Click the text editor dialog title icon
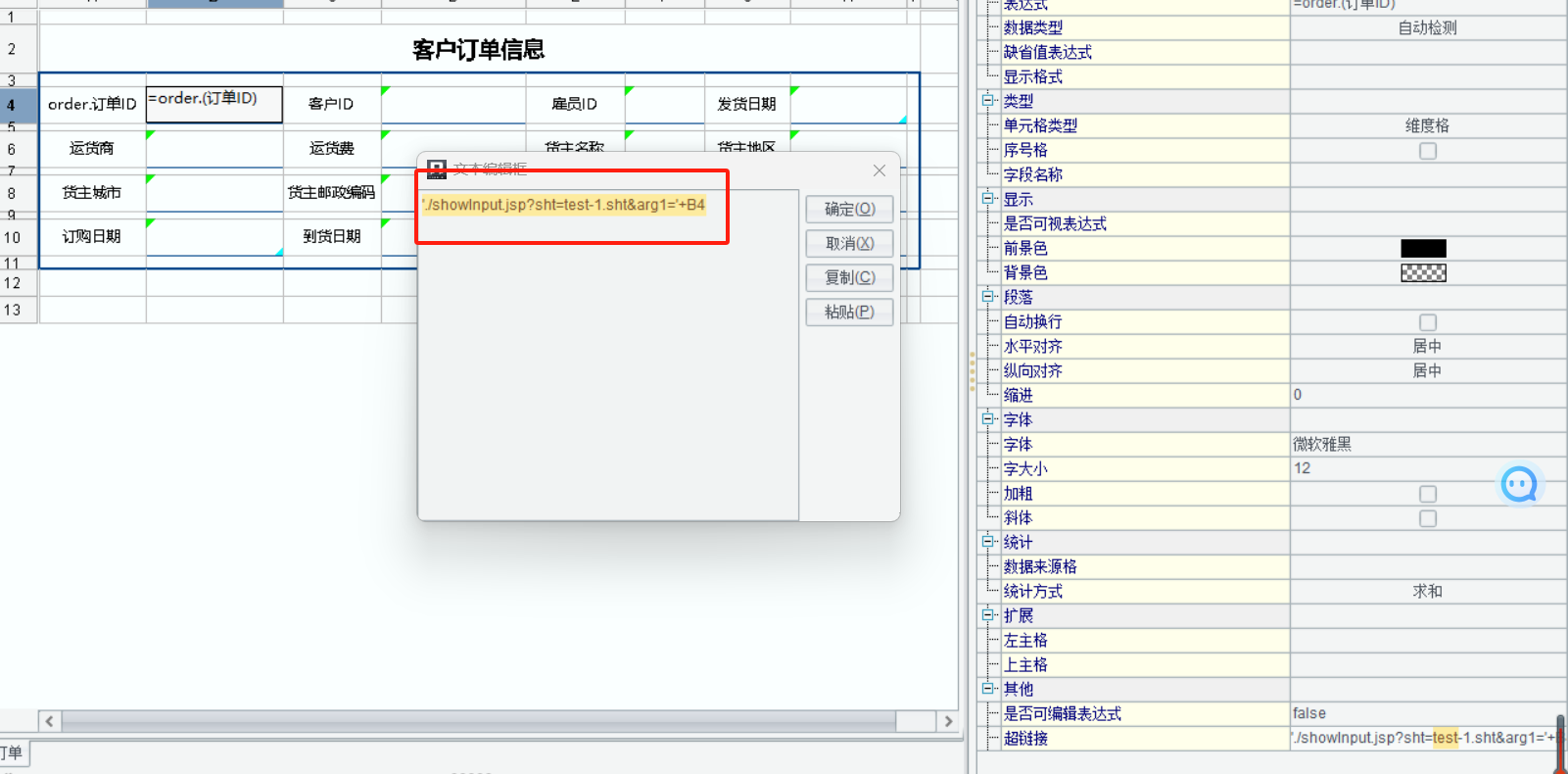 click(x=437, y=169)
